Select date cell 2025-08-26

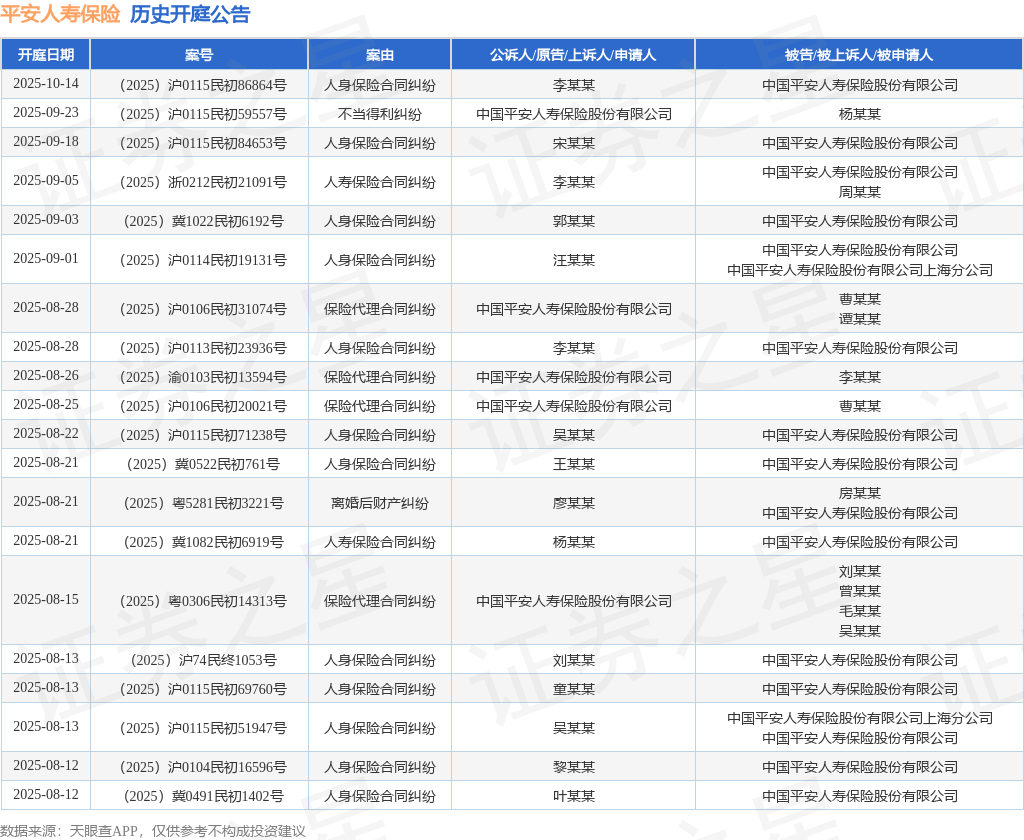46,376
